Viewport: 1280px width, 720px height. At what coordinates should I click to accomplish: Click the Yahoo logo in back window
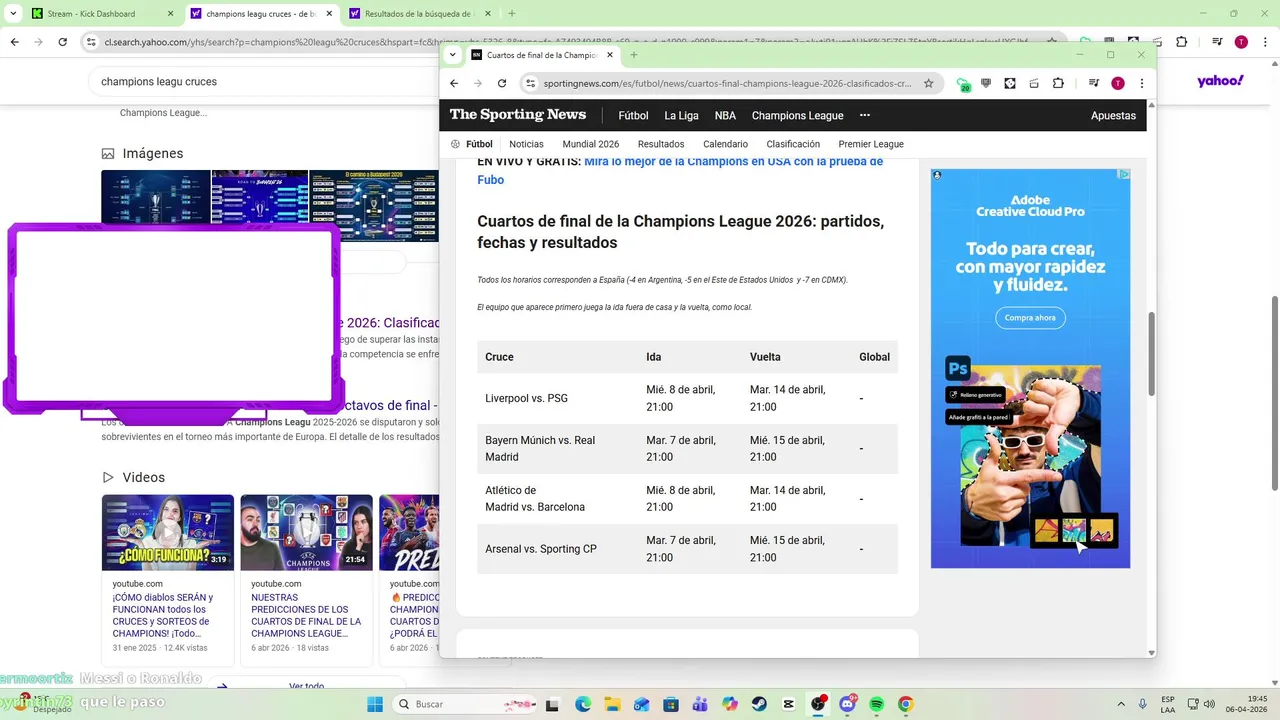[1220, 81]
